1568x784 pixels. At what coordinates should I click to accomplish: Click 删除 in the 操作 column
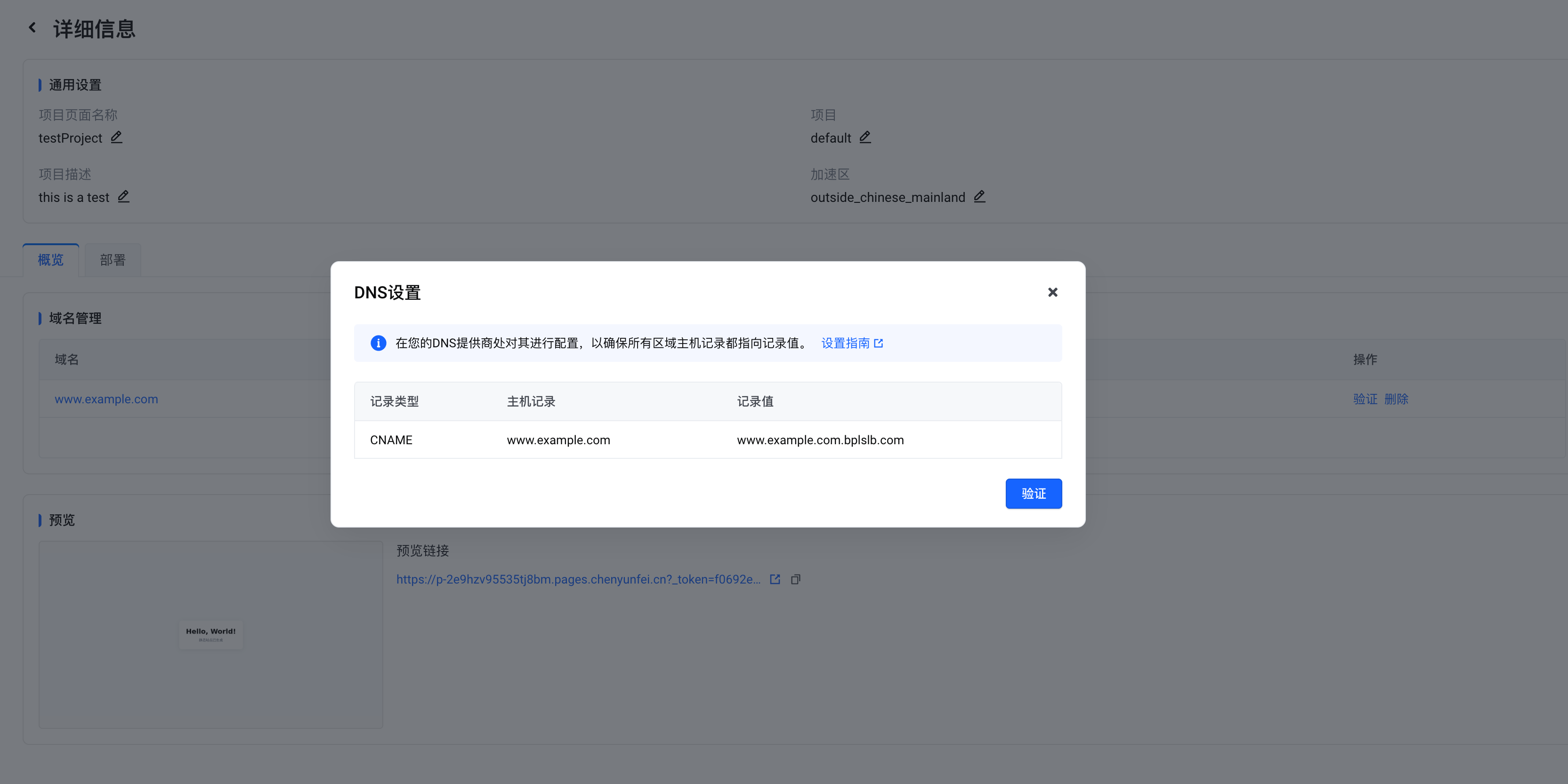1396,399
